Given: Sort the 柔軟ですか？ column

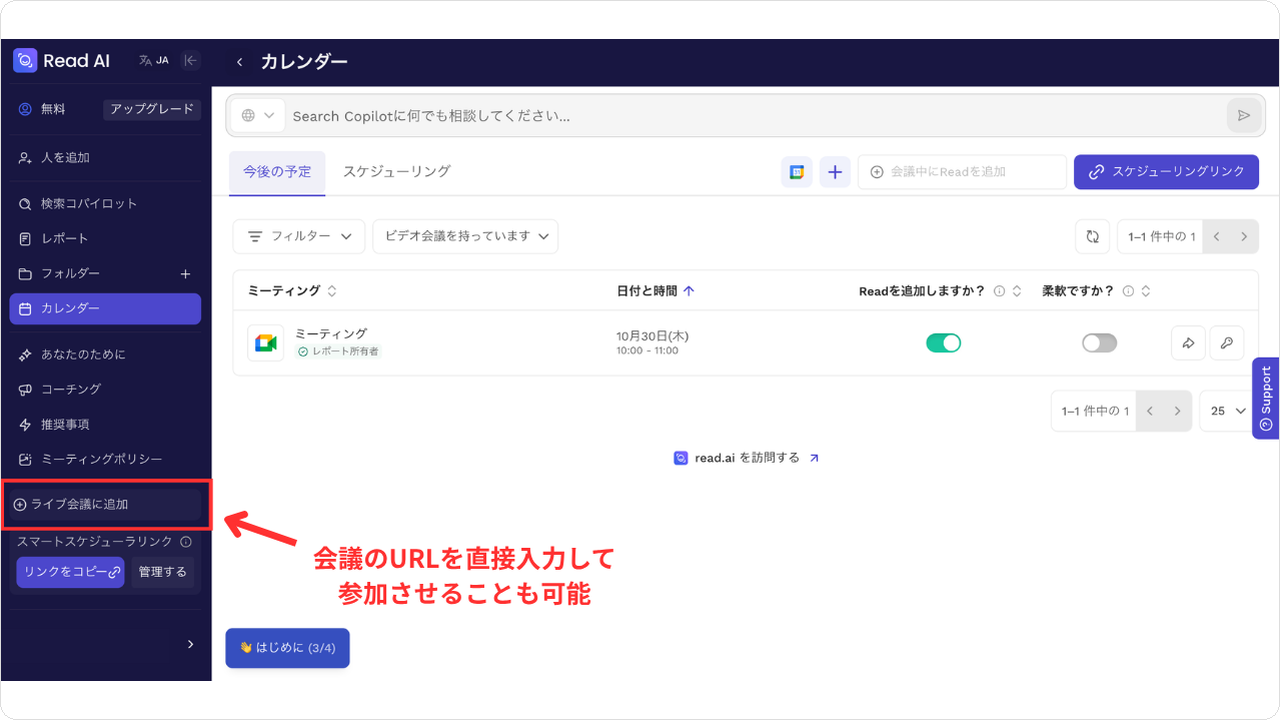Looking at the screenshot, I should pos(1146,292).
